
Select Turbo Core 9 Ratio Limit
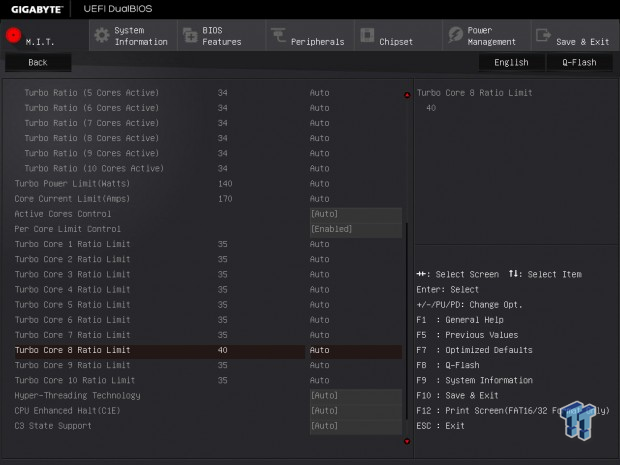tap(208, 365)
